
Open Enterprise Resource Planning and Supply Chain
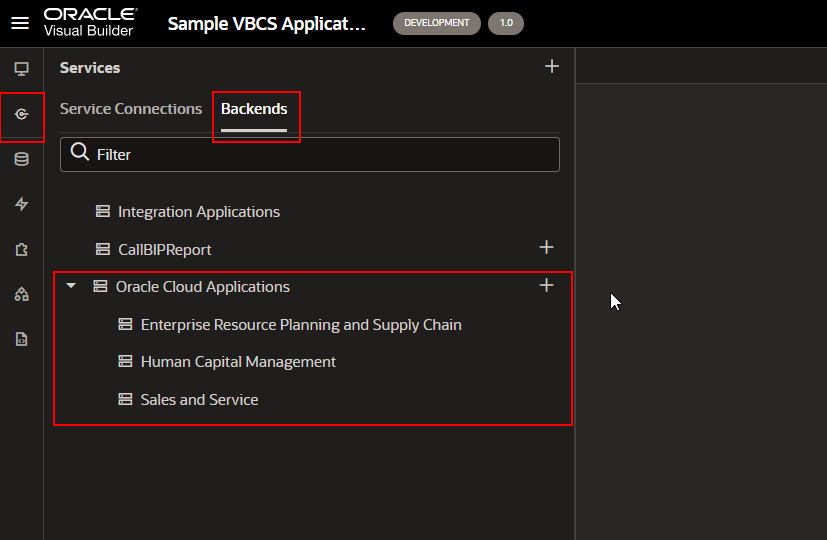click(x=301, y=325)
